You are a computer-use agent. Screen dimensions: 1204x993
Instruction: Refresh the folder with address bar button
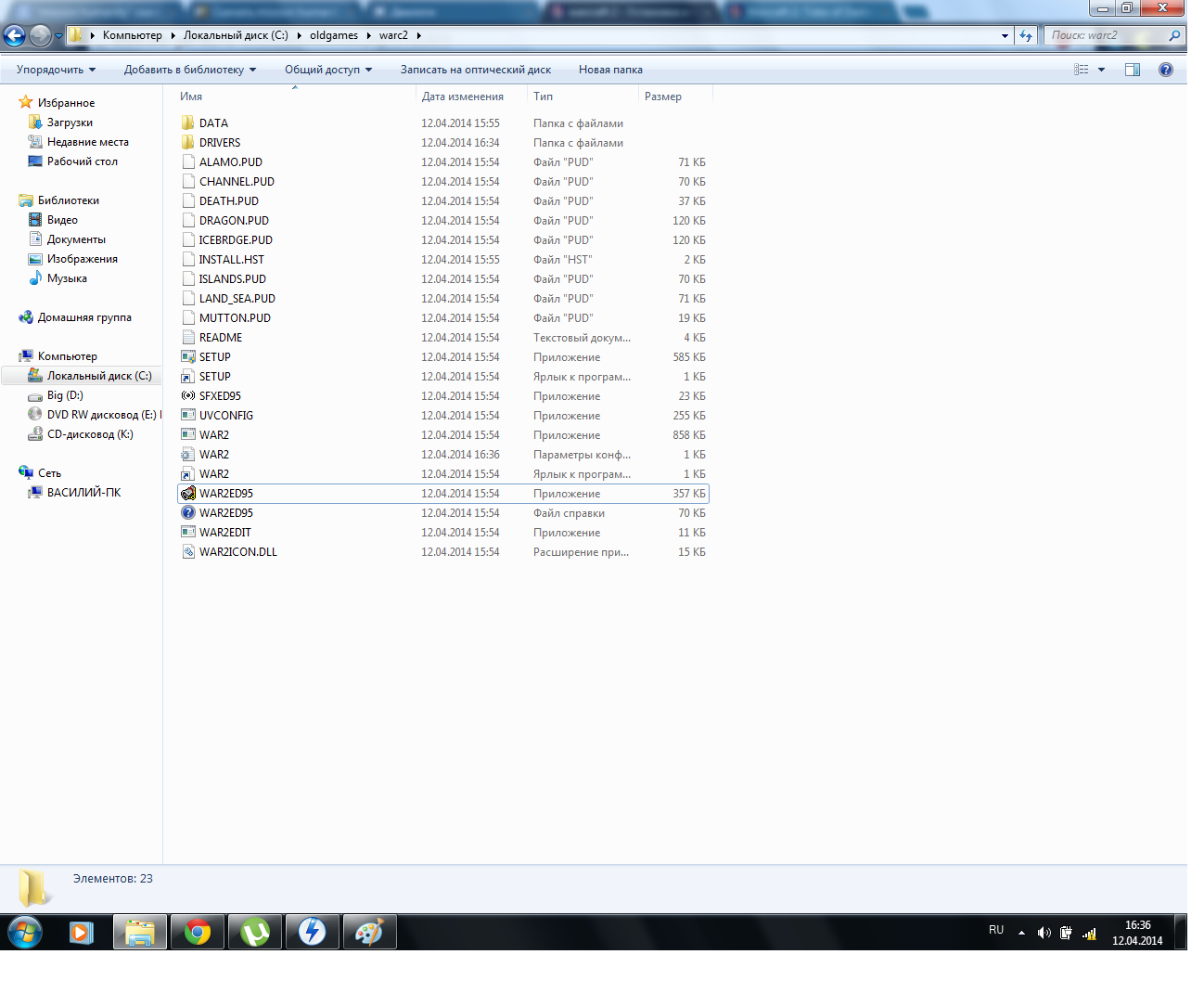(x=1026, y=35)
